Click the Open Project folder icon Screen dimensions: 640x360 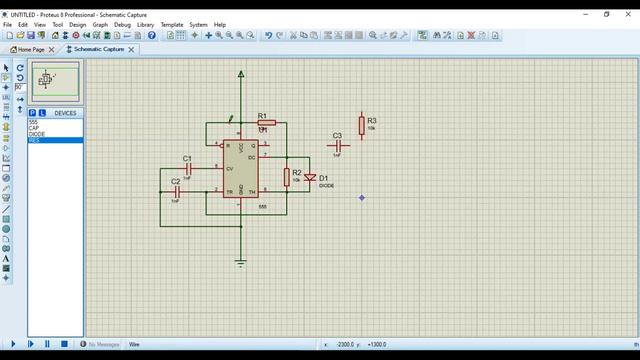(x=20, y=36)
